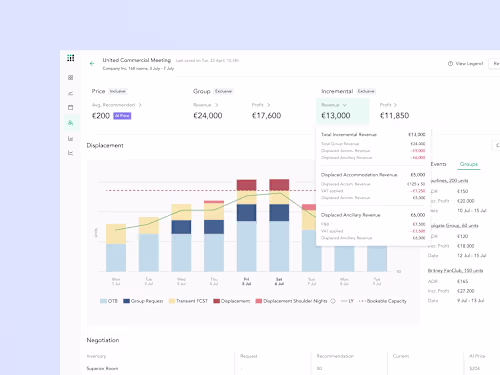500x375 pixels.
Task: Click the bottom analytics graph sidebar icon
Action: (x=70, y=153)
